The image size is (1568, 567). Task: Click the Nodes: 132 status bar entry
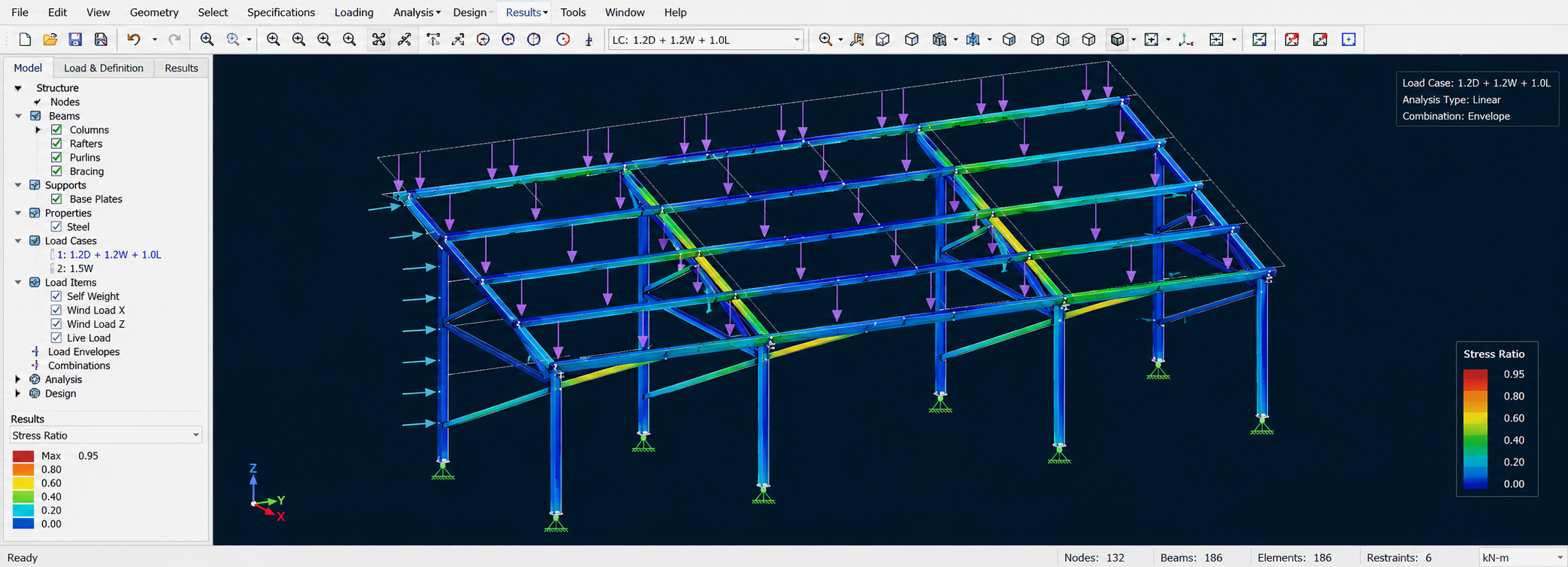click(1094, 557)
